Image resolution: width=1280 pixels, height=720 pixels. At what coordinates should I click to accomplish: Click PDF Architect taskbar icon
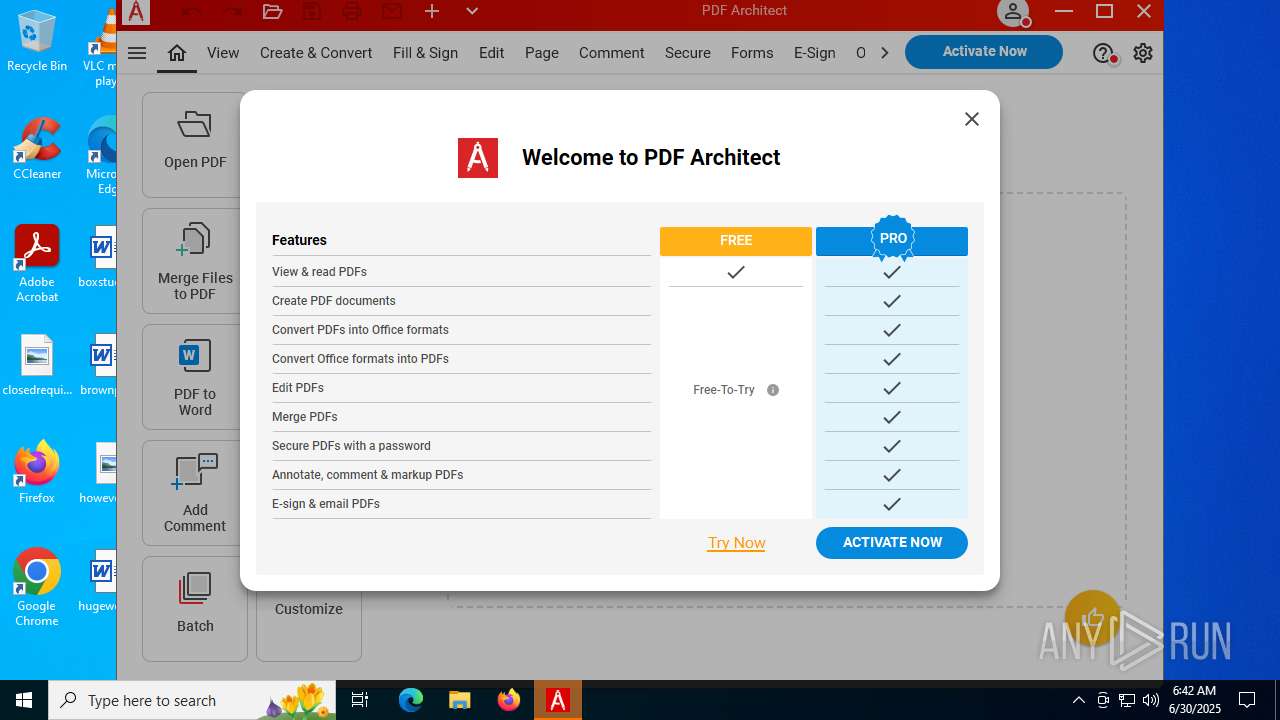tap(558, 700)
